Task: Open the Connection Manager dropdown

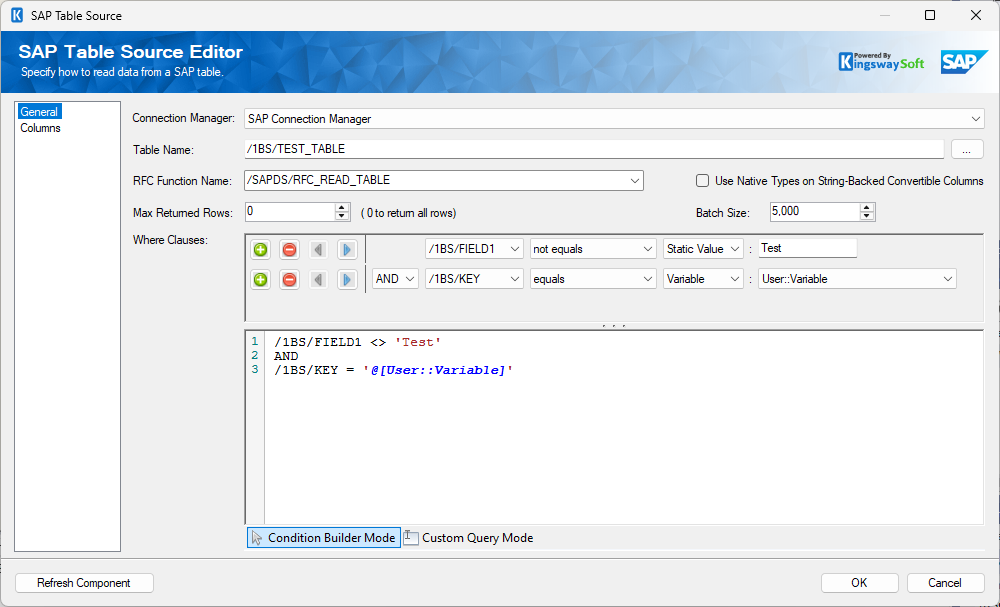Action: pos(976,119)
